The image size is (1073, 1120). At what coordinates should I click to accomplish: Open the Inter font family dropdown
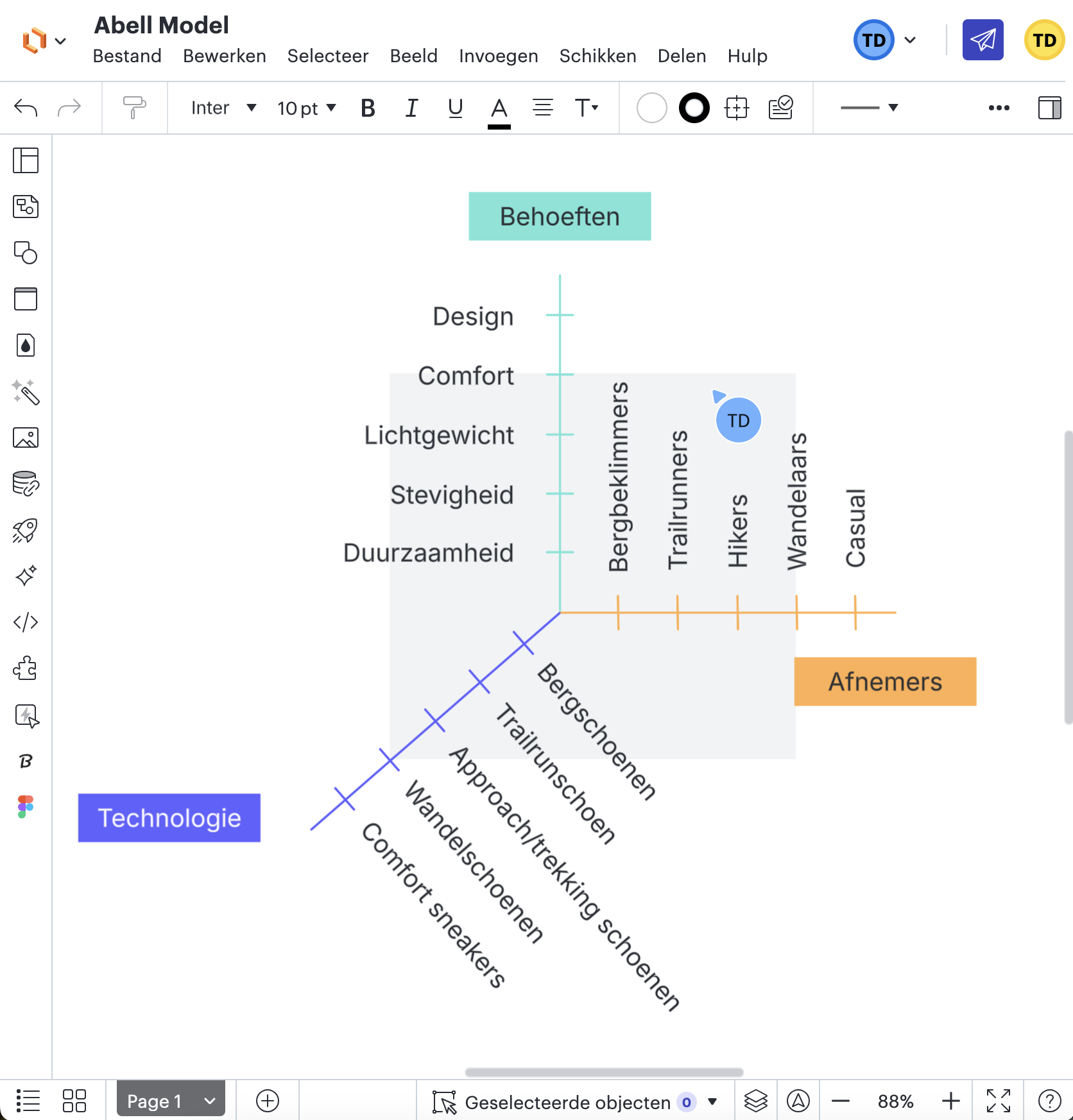[223, 108]
